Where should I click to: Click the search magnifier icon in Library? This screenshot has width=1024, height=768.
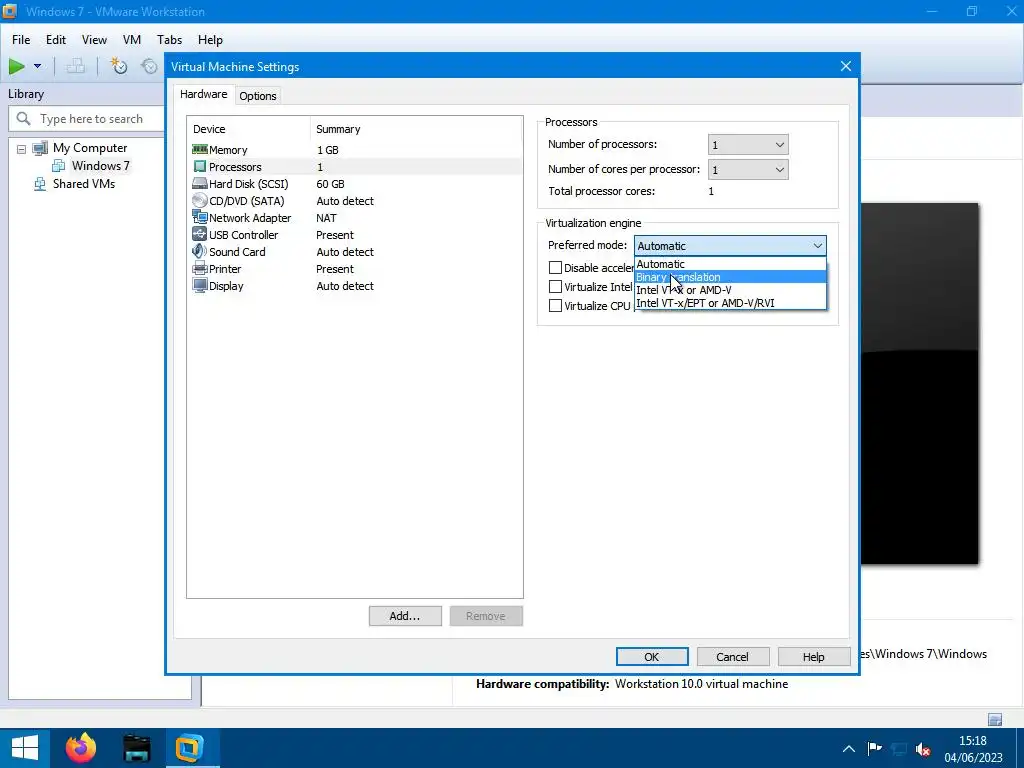[24, 119]
